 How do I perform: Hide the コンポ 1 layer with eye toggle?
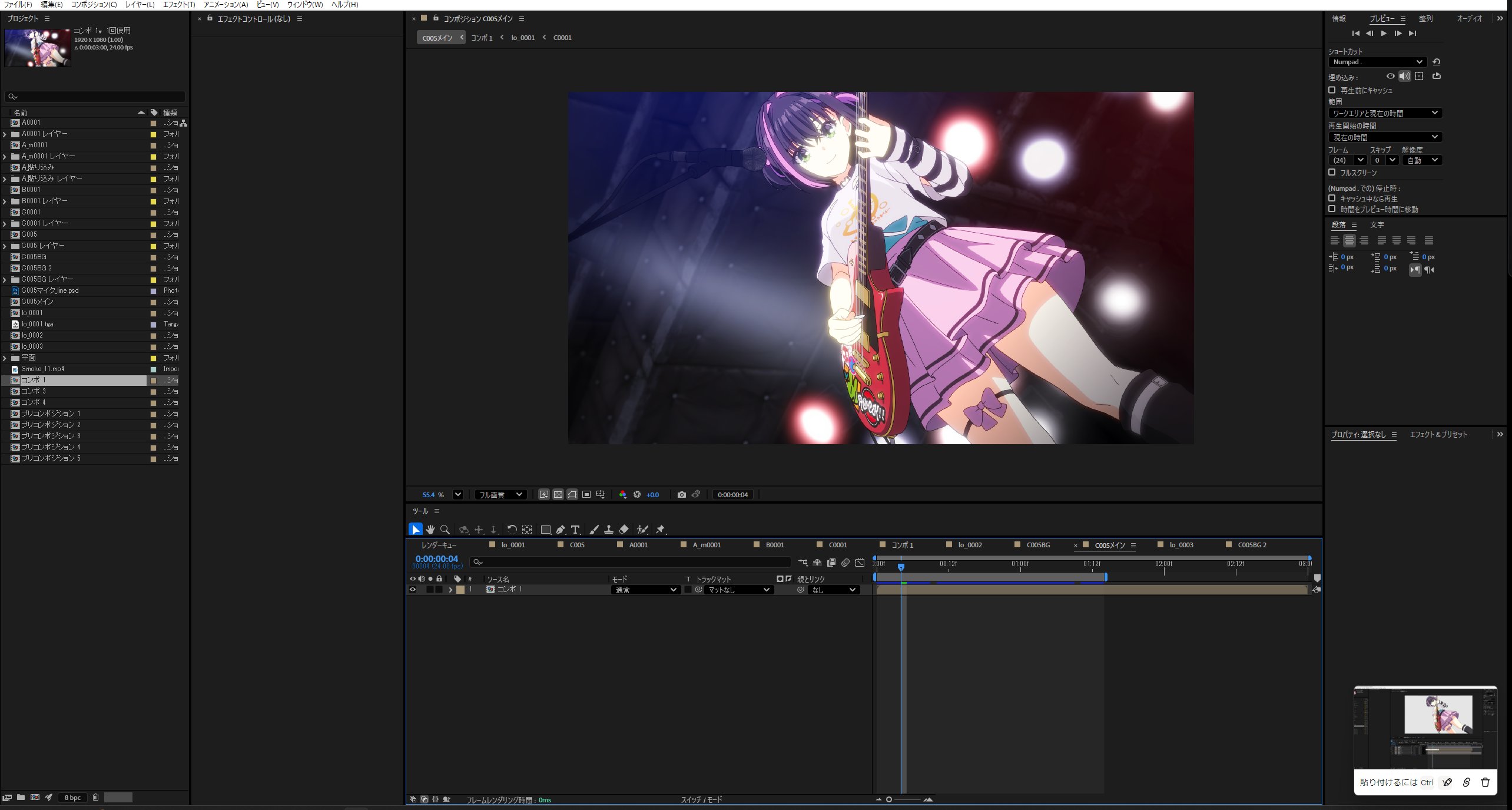tap(413, 590)
